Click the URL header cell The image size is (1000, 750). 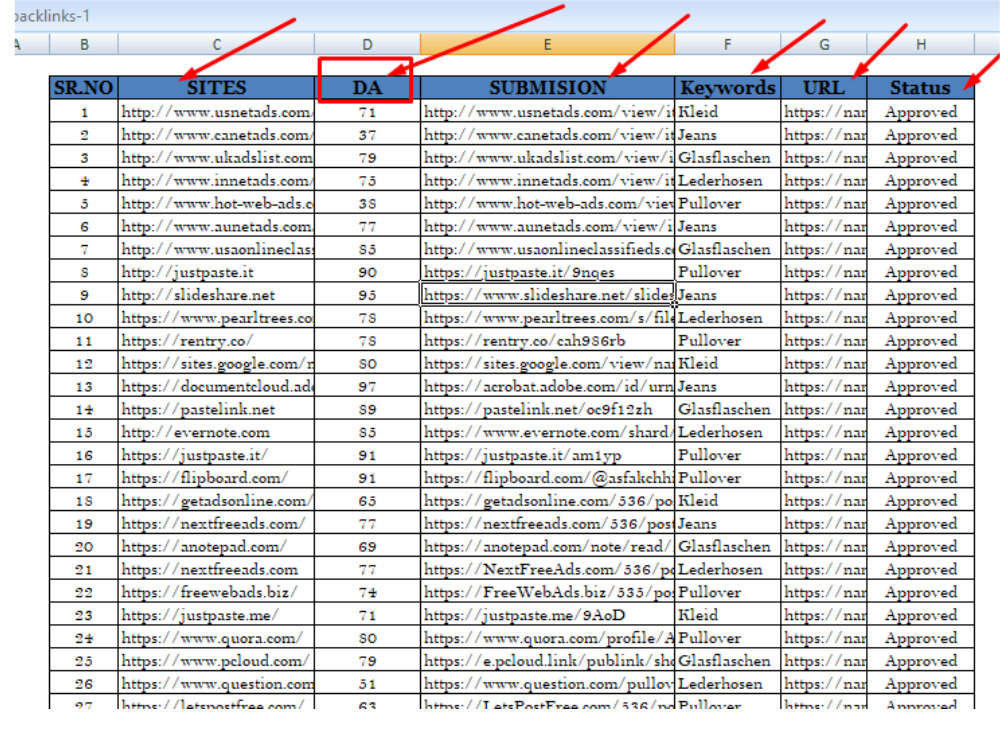pos(824,87)
